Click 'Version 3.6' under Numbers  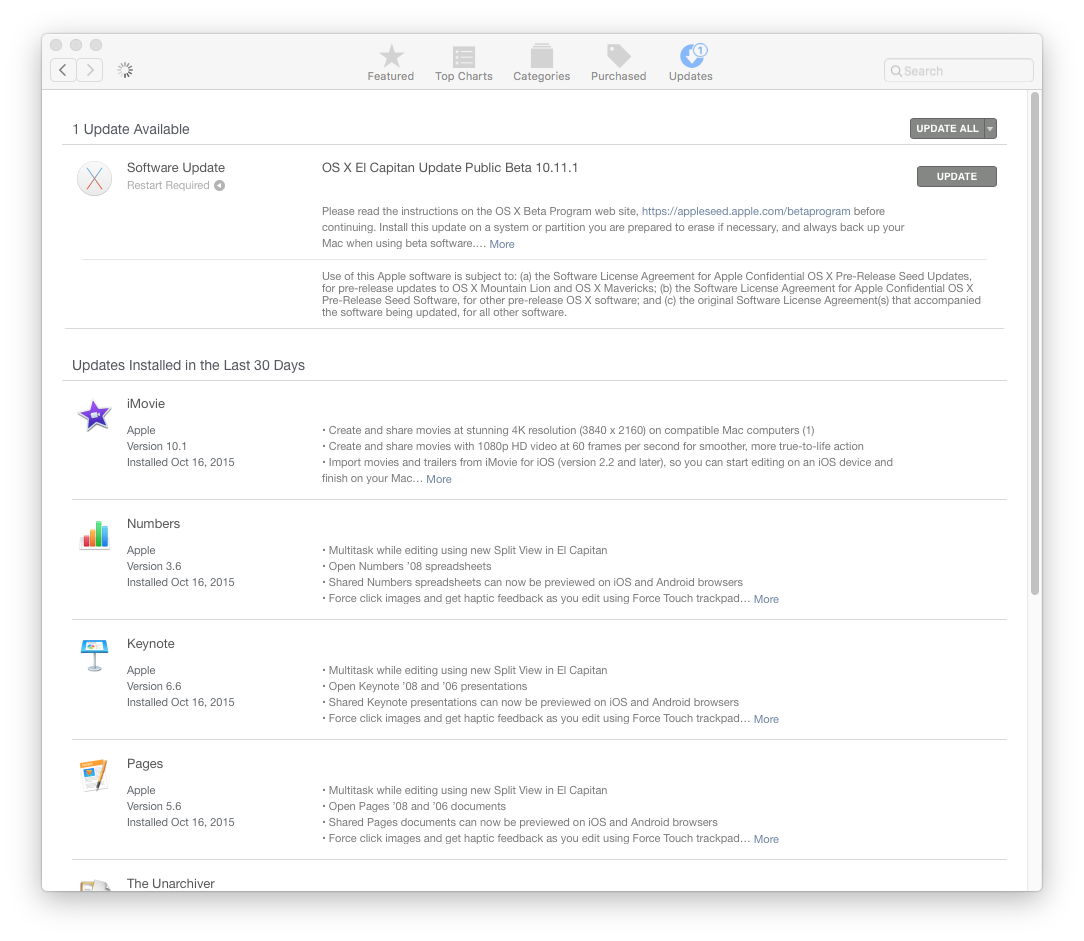pyautogui.click(x=154, y=566)
